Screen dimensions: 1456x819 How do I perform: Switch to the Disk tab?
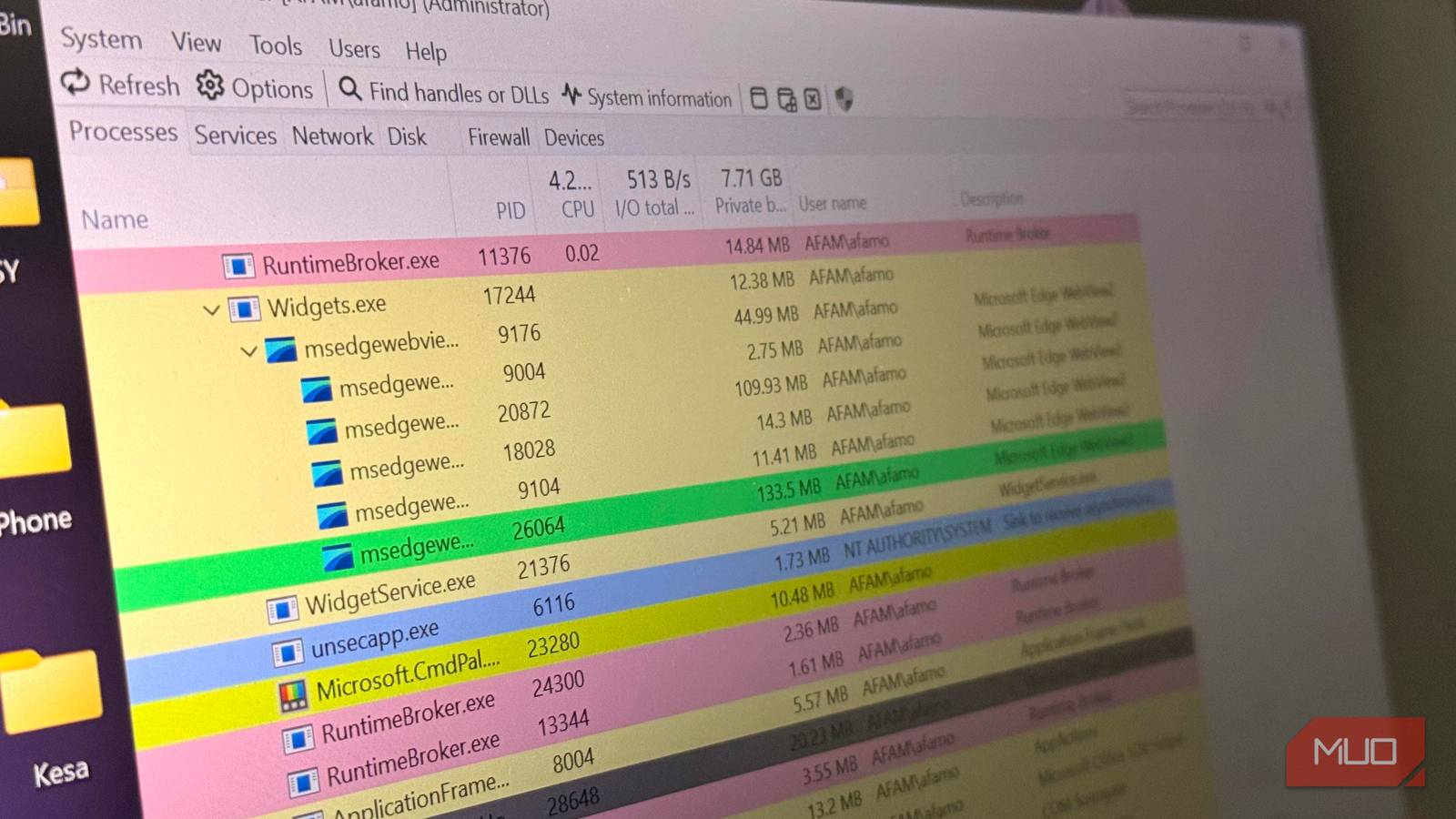tap(407, 136)
